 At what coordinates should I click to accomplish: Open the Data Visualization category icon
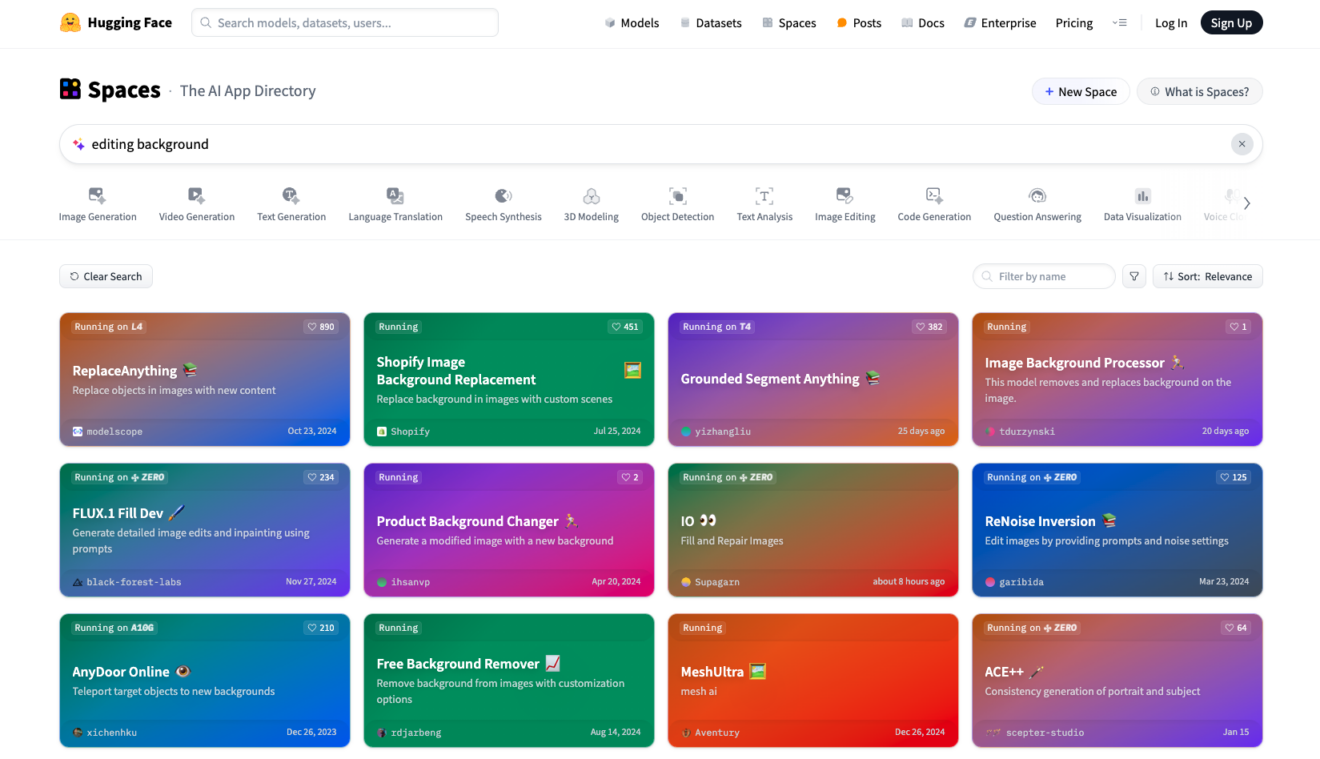pos(1142,196)
